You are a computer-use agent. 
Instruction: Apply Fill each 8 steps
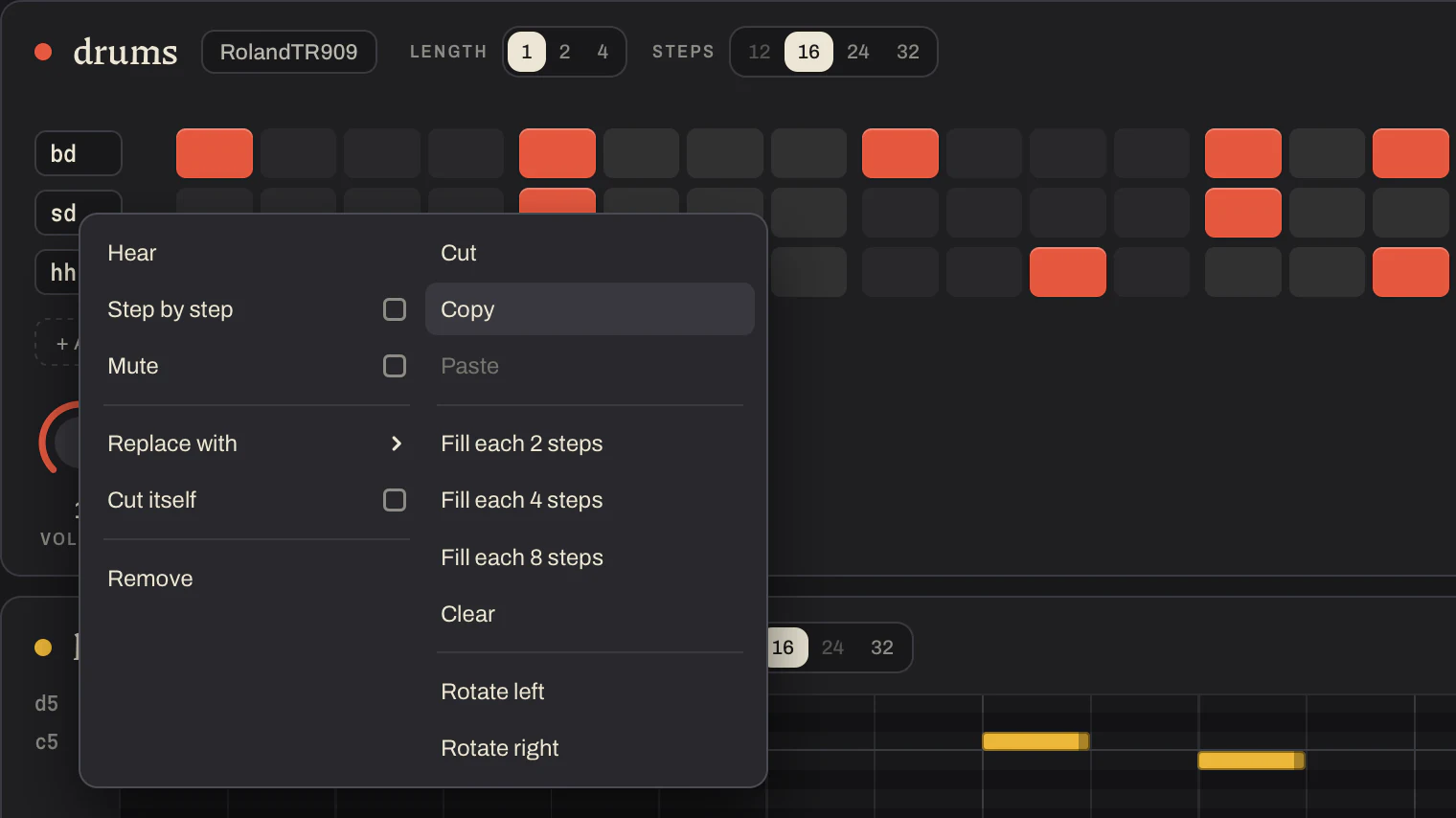coord(522,557)
